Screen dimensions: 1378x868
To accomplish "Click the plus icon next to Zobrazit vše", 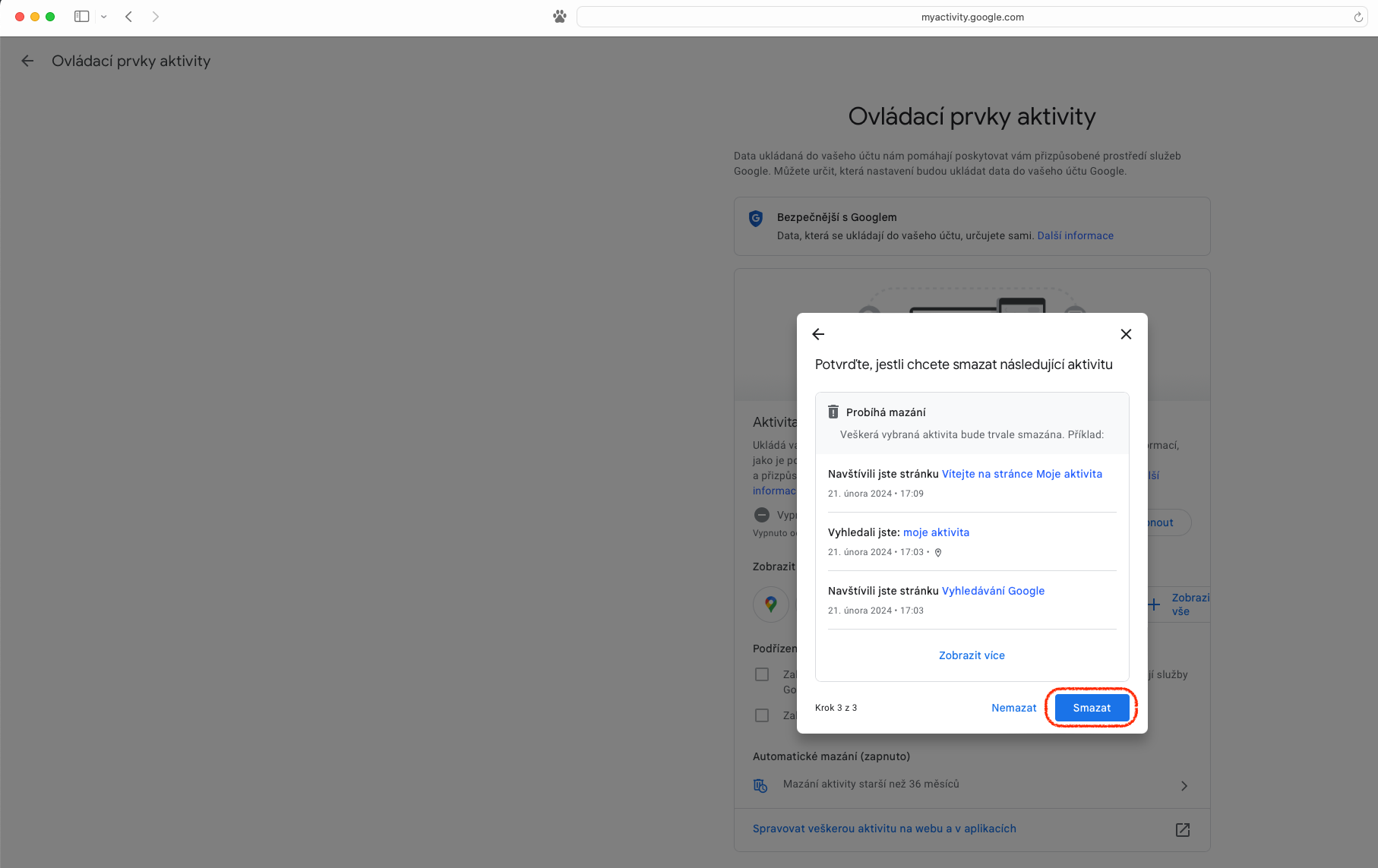I will pyautogui.click(x=1154, y=605).
